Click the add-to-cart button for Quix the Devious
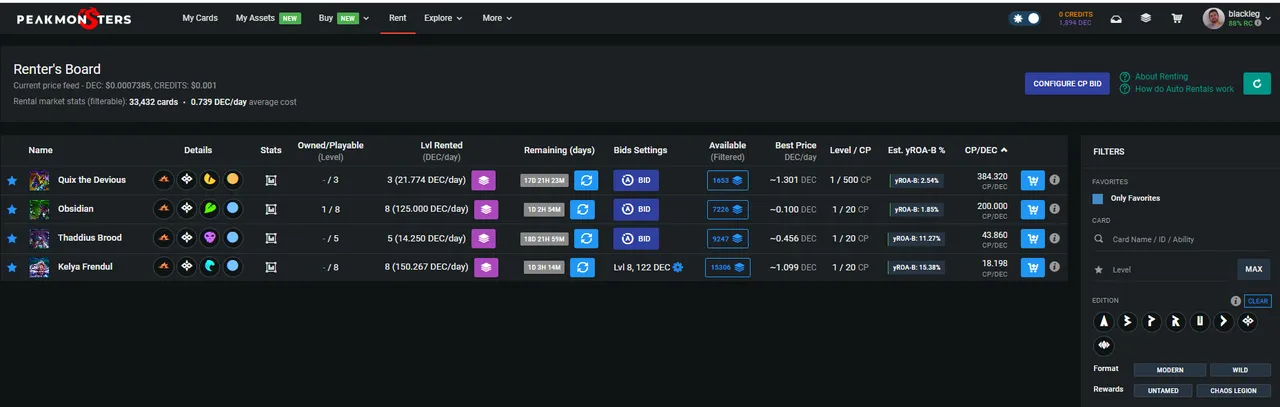This screenshot has height=407, width=1280. (1032, 180)
